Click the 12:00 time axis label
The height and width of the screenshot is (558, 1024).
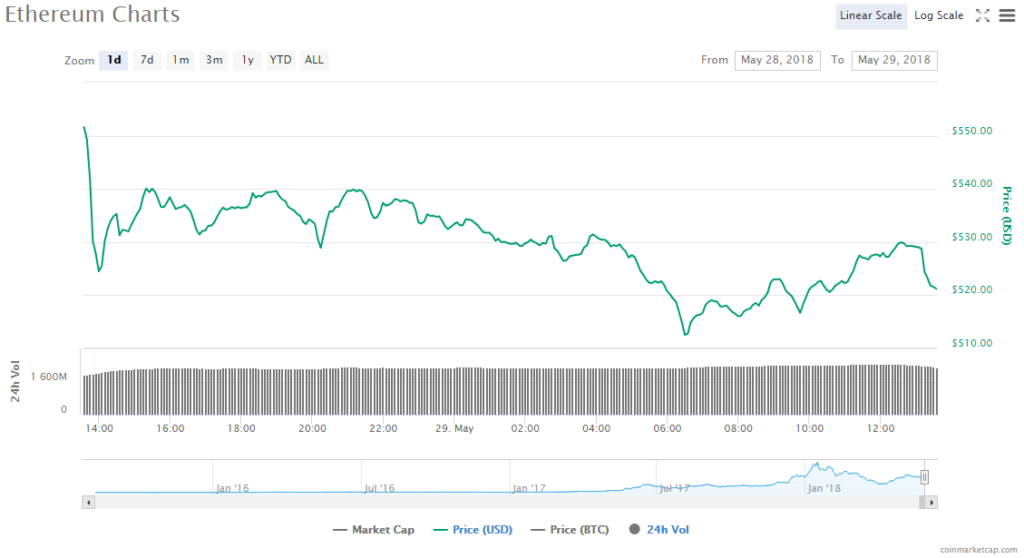pos(880,429)
